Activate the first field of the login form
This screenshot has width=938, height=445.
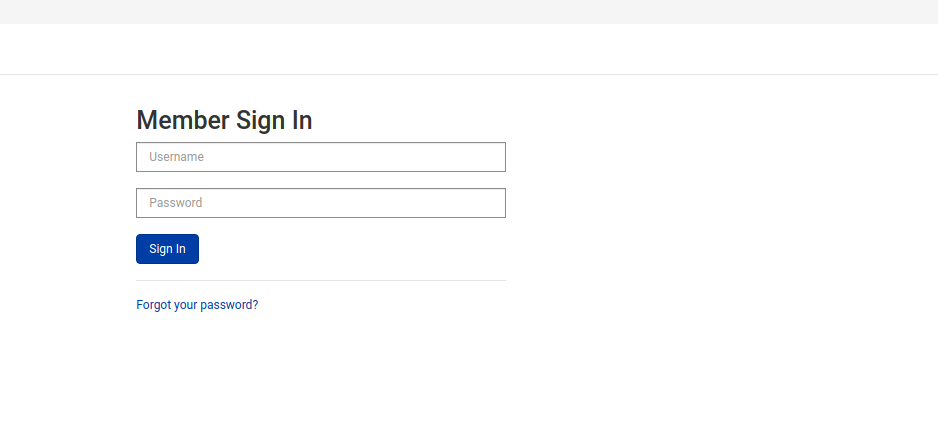pyautogui.click(x=320, y=157)
